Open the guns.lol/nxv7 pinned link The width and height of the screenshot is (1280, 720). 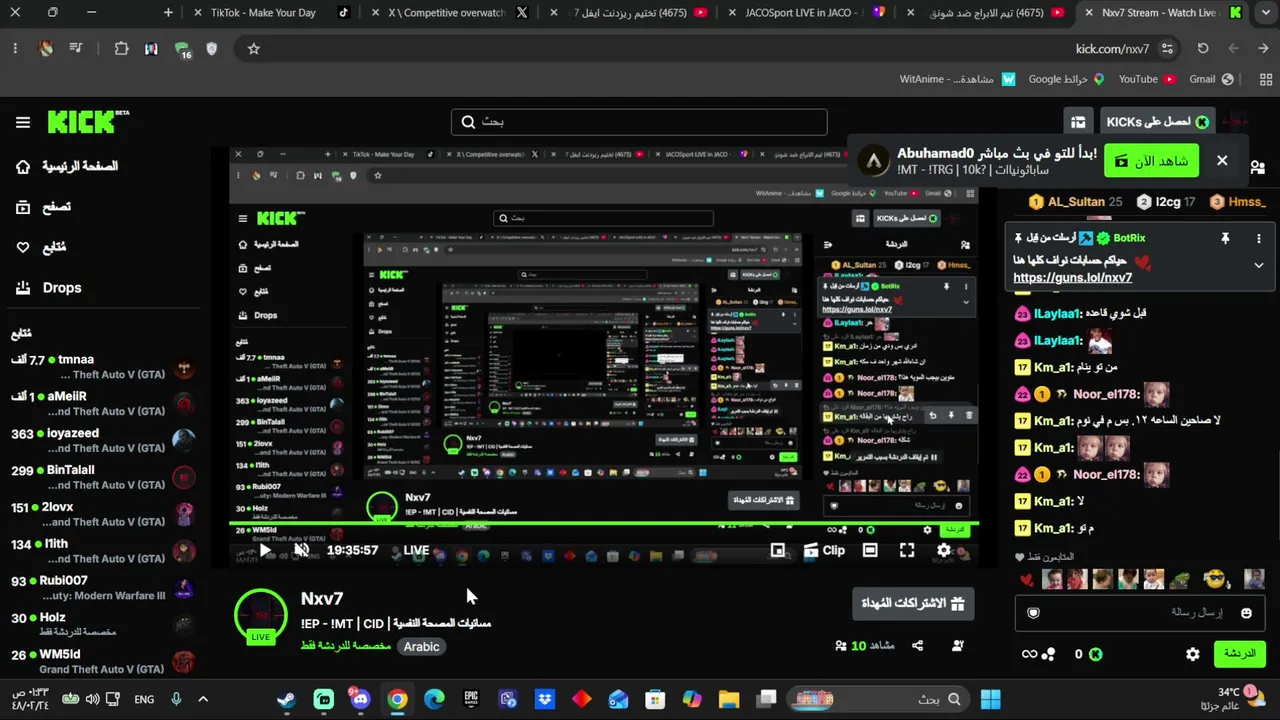click(x=1073, y=278)
